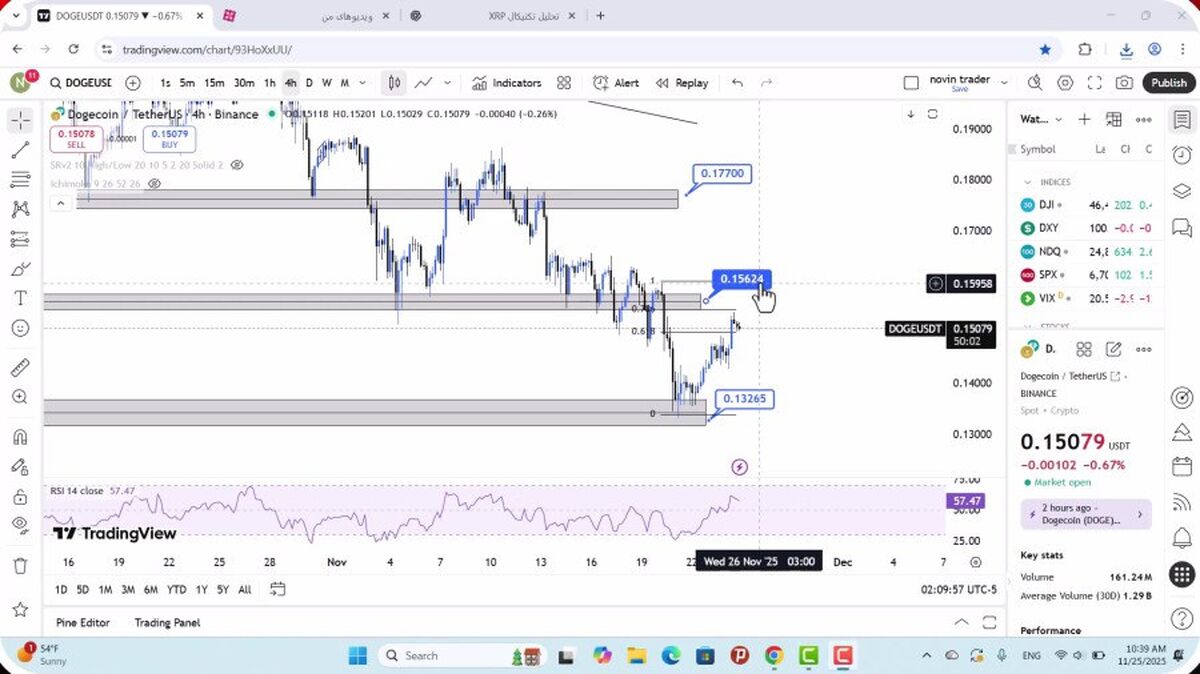Open indicator templates grid icon
Screen dimensions: 1200x674
[564, 83]
